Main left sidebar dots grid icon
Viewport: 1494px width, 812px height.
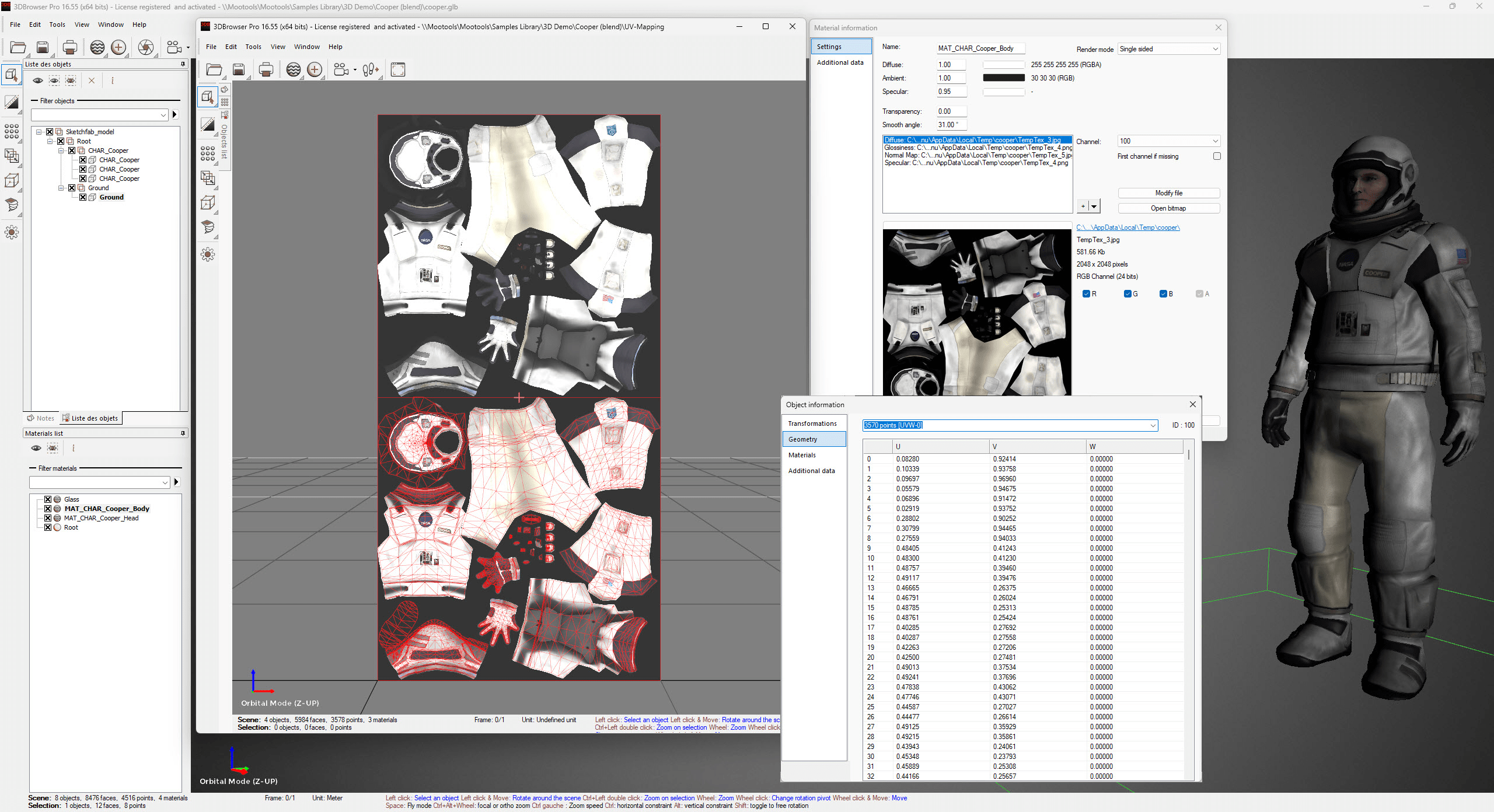[12, 131]
